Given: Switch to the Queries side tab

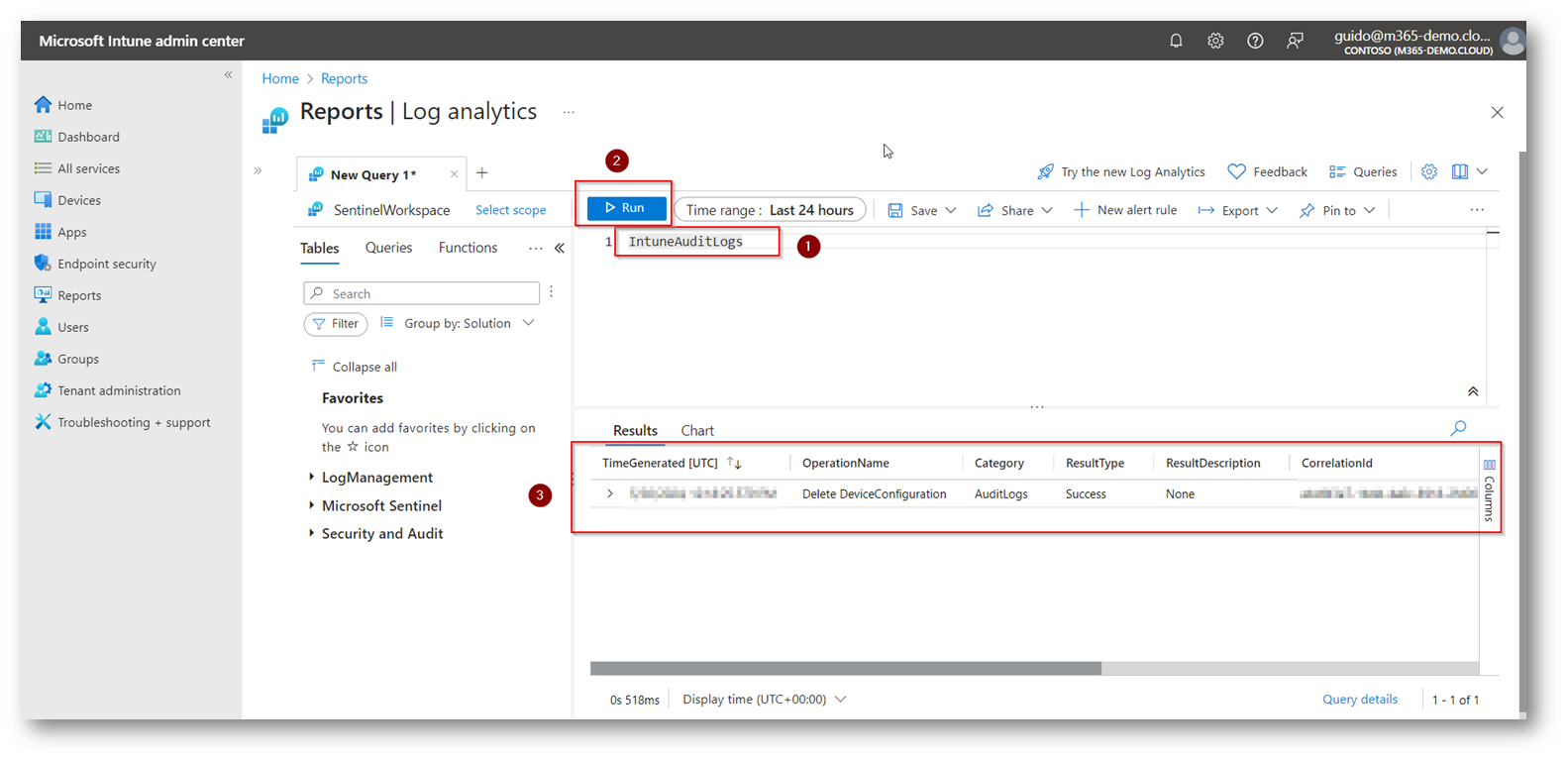Looking at the screenshot, I should 388,248.
